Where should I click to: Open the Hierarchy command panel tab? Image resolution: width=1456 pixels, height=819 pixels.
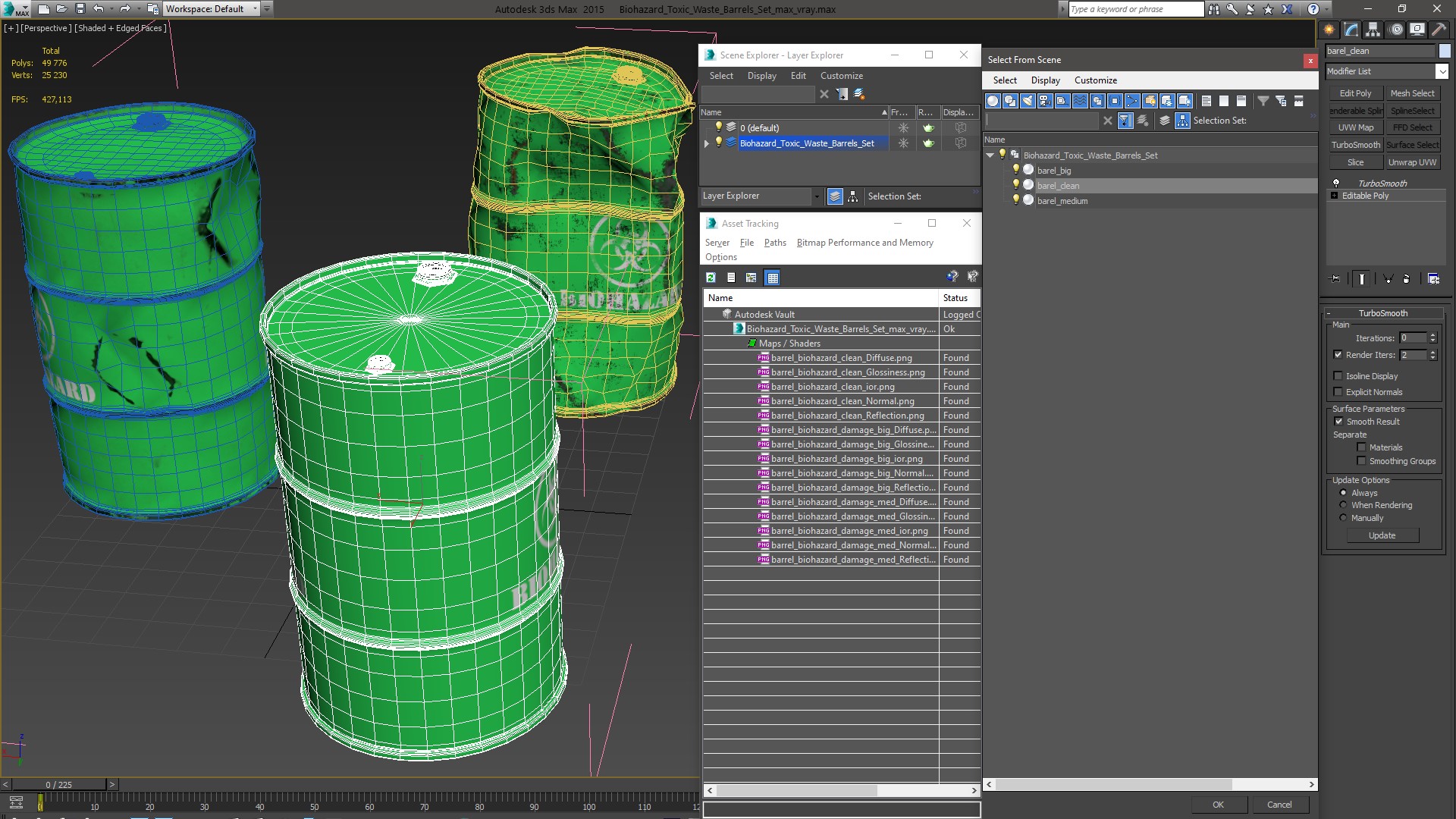[1373, 30]
